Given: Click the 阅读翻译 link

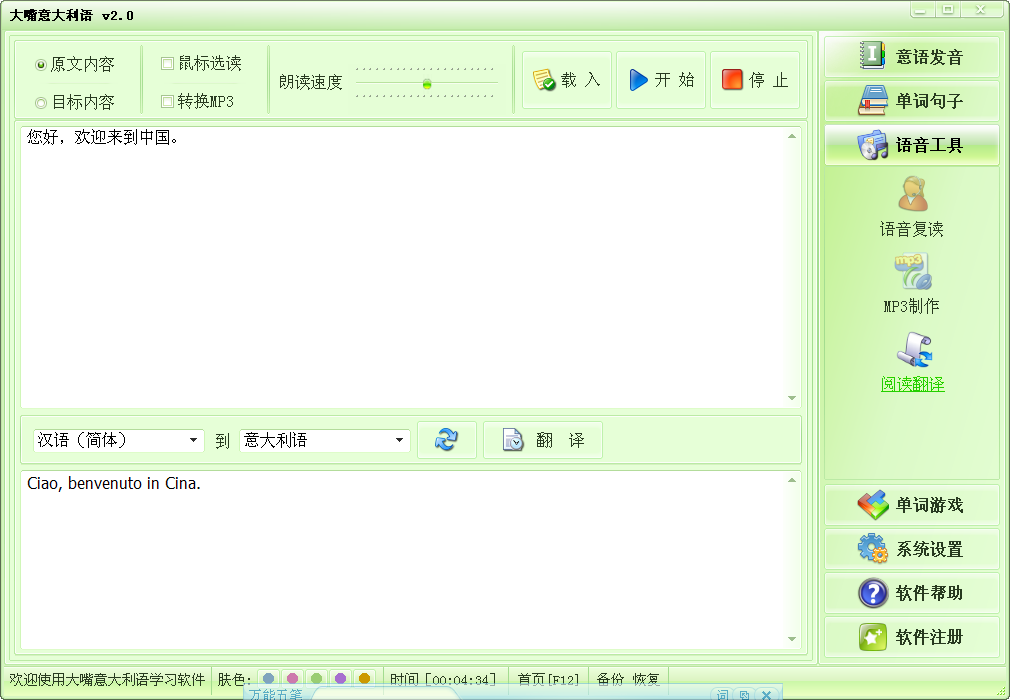Looking at the screenshot, I should (x=912, y=384).
